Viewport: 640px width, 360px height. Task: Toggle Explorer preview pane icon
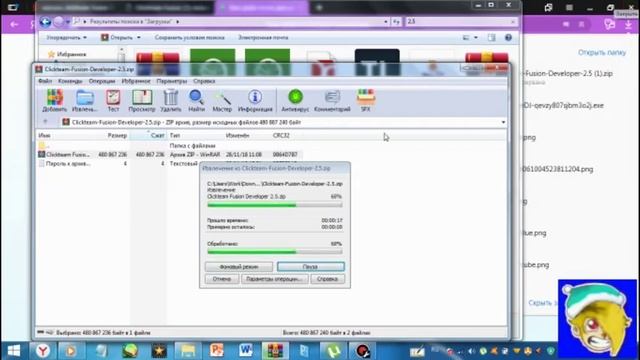click(491, 38)
